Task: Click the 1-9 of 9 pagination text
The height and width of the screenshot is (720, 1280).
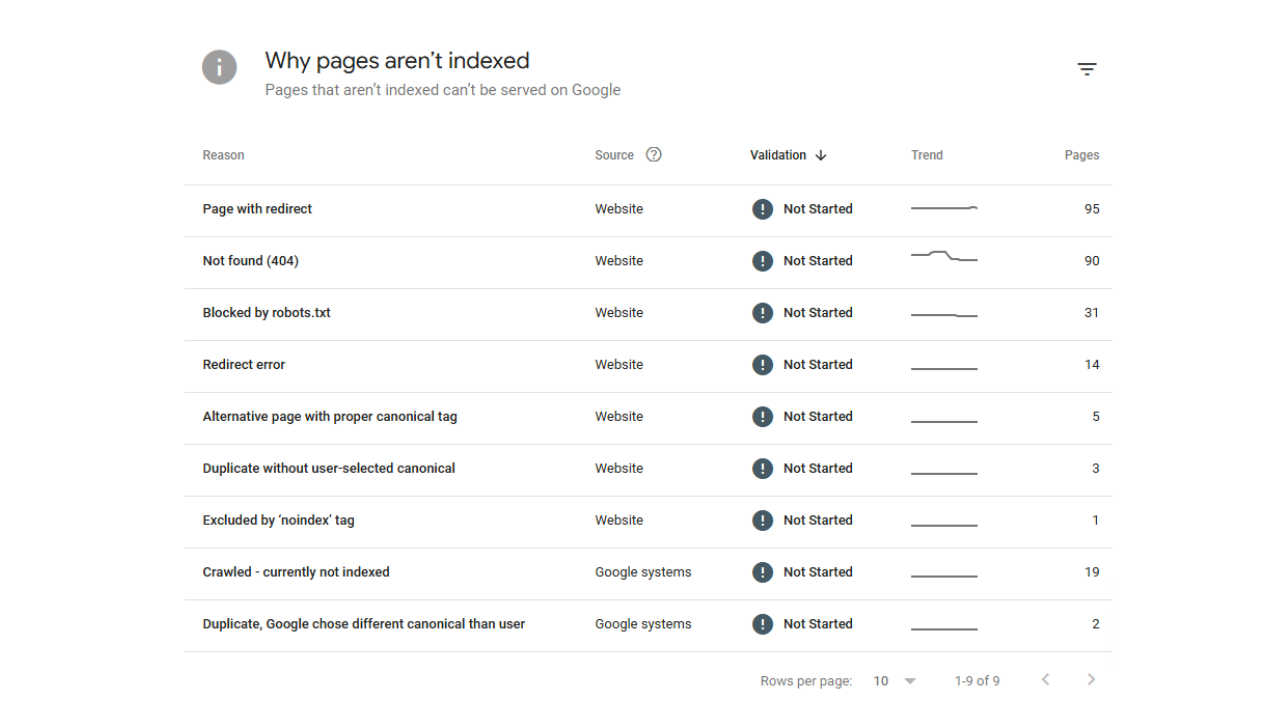Action: (x=977, y=681)
